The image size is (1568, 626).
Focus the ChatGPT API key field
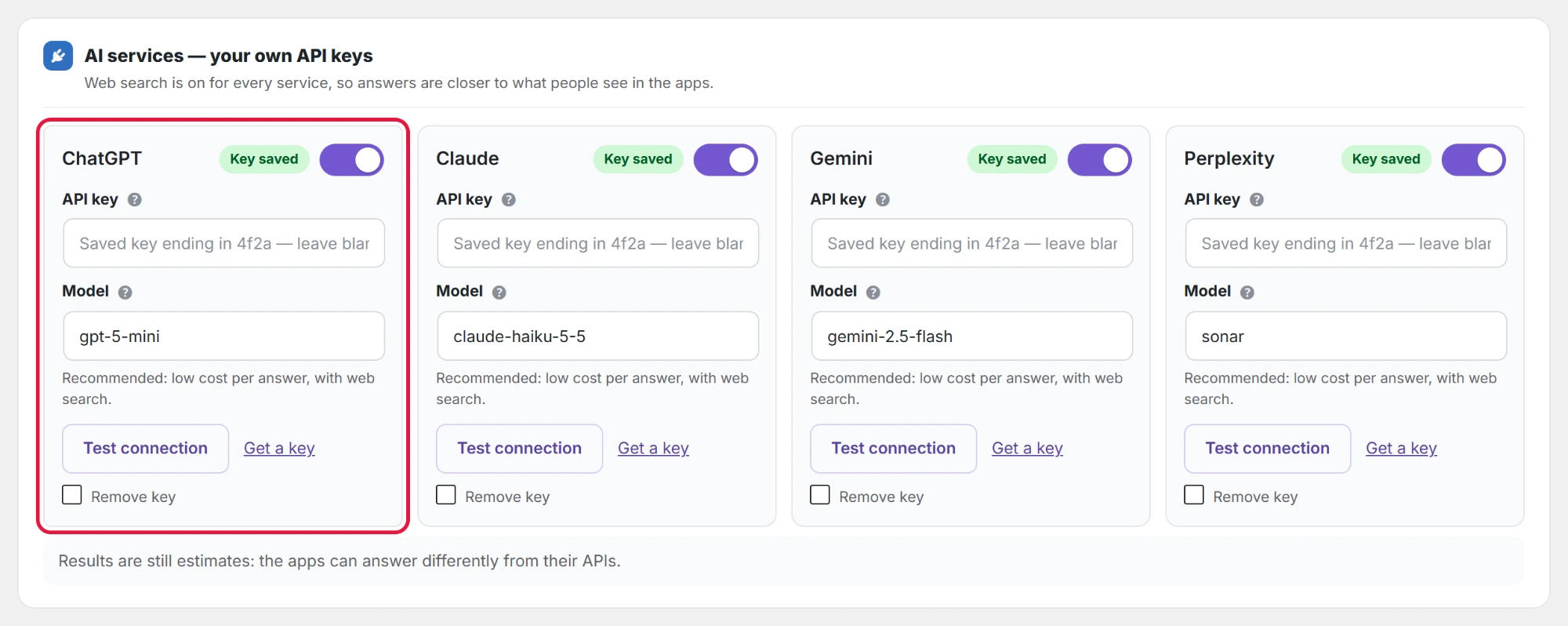tap(223, 243)
